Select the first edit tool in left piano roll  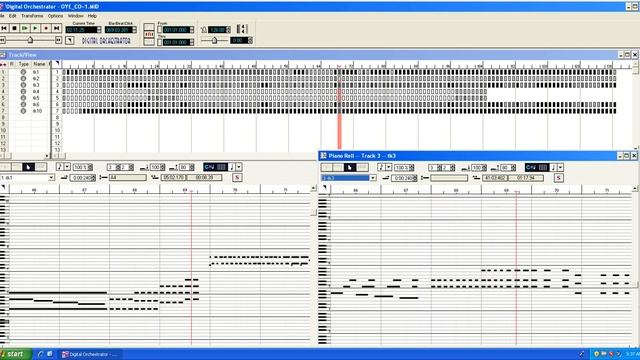(x=5, y=167)
